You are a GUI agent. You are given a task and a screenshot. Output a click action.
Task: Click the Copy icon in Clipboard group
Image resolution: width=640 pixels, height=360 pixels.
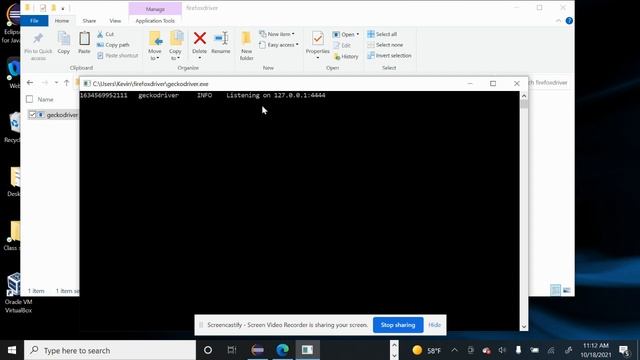(x=64, y=39)
